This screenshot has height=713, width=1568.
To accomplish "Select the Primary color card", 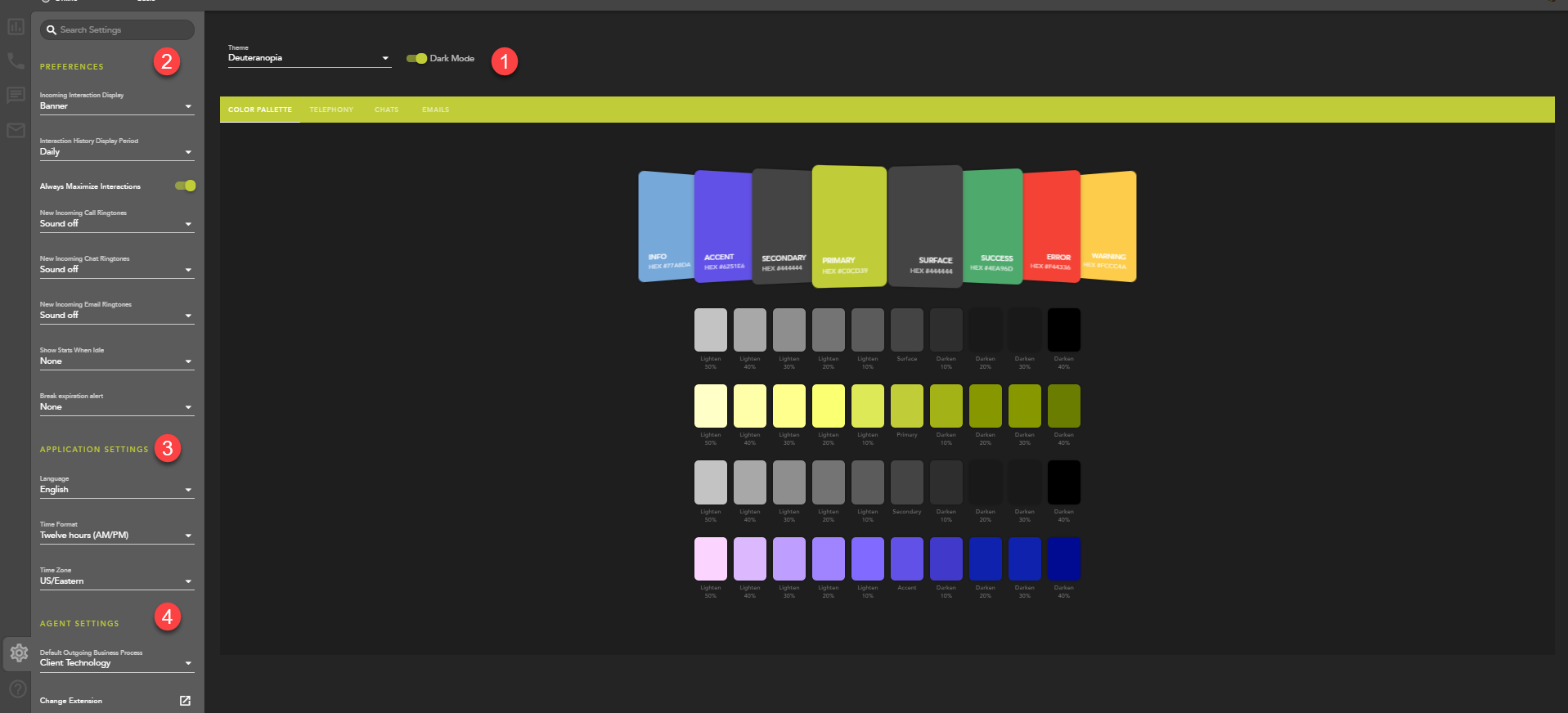I will (849, 226).
